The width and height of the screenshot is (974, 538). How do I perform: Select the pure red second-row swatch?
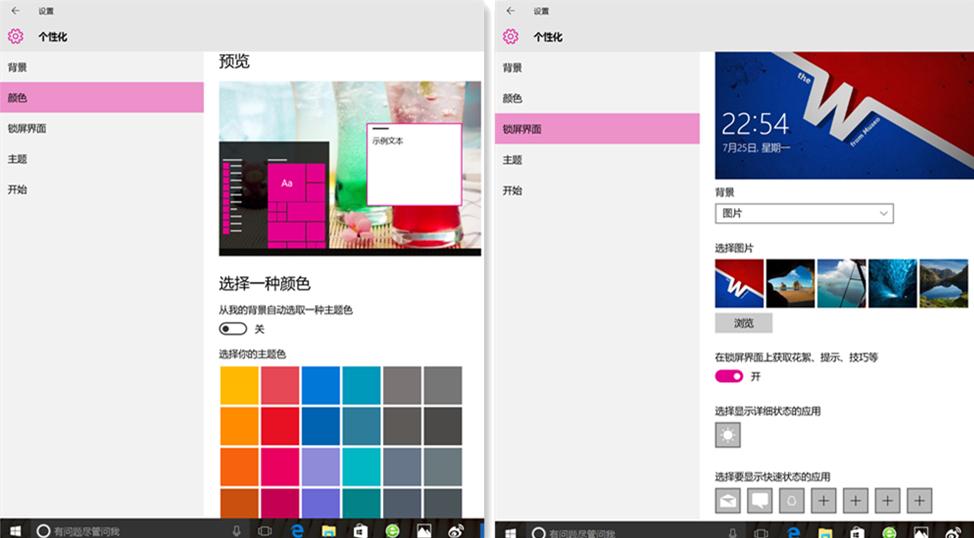tap(280, 426)
